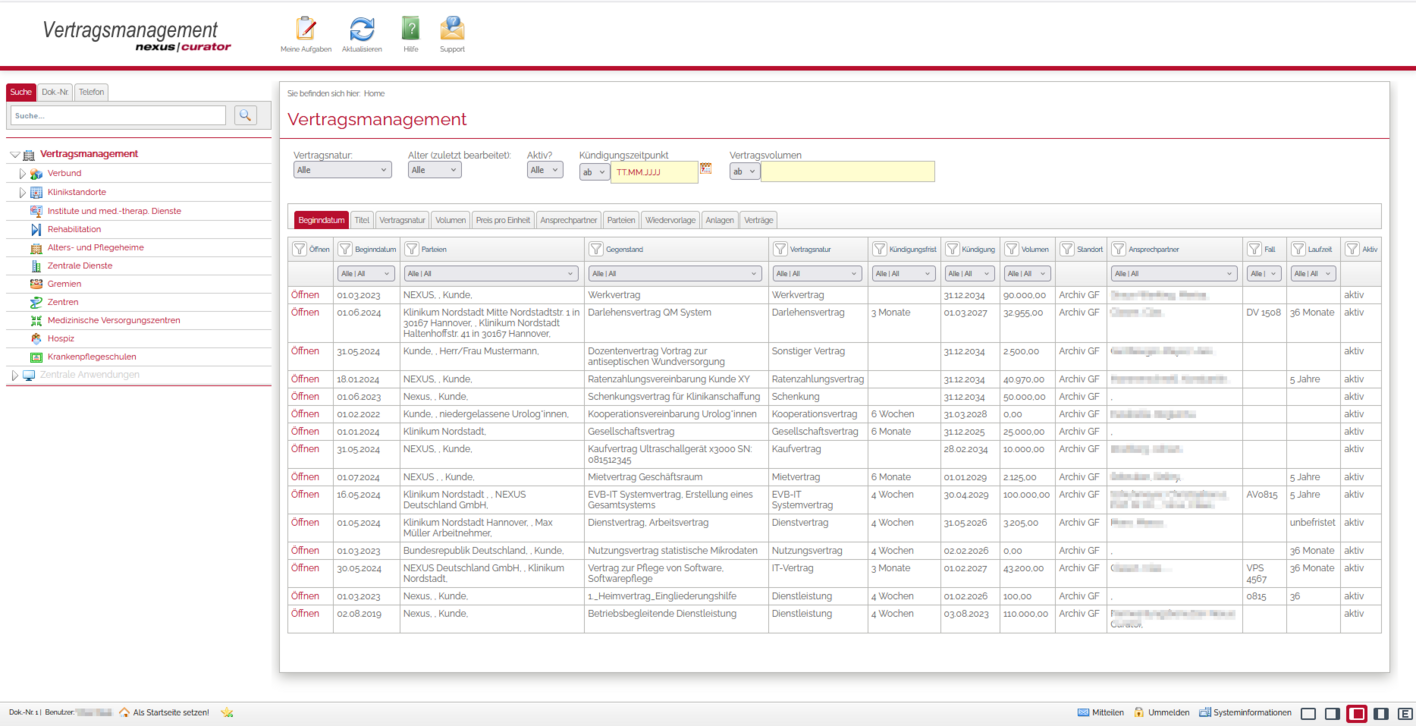This screenshot has width=1416, height=726.
Task: Open the Support icon in the toolbar
Action: (452, 29)
